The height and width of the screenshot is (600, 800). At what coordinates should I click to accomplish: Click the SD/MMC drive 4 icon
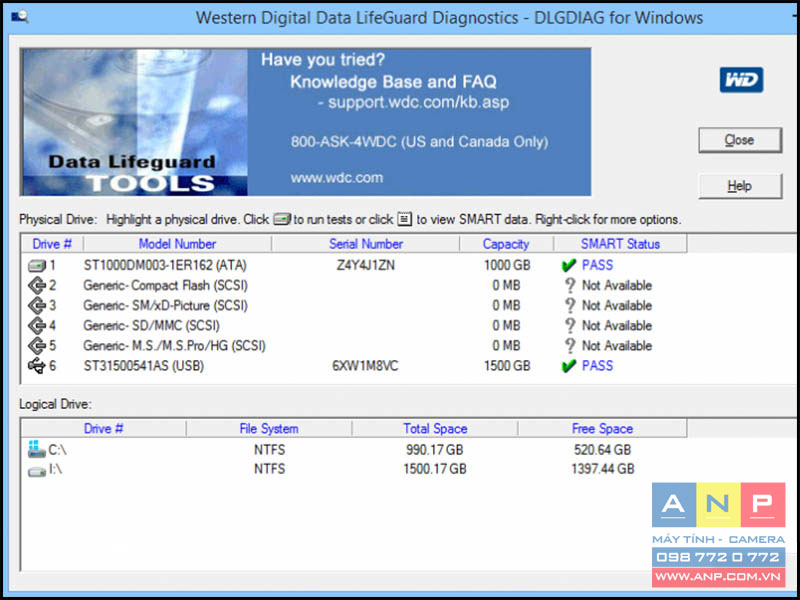coord(37,326)
